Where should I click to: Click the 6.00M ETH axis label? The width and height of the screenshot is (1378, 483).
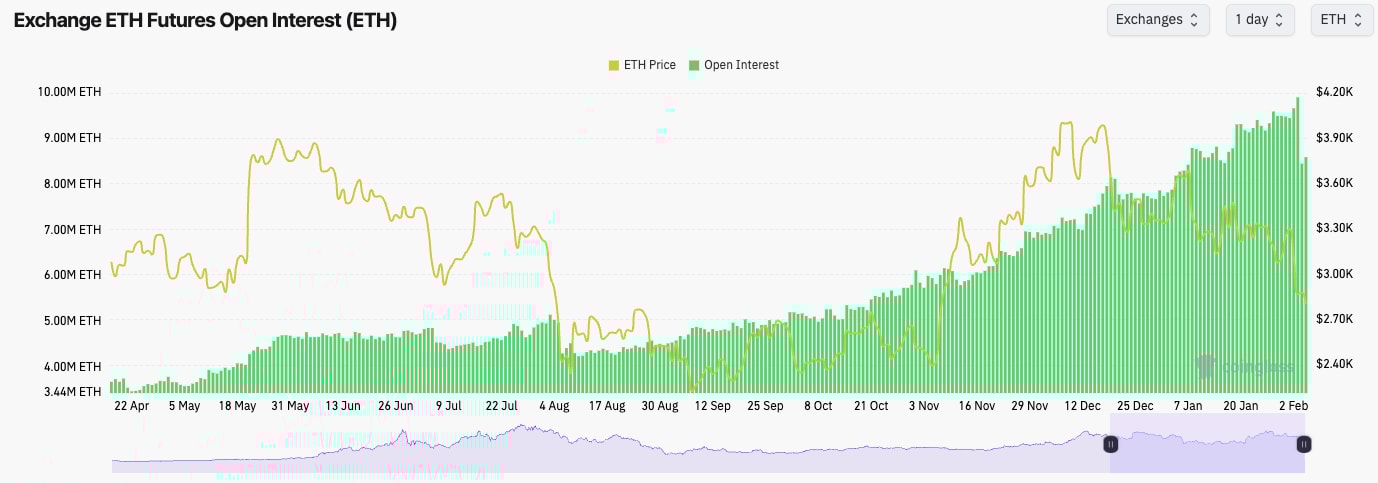[71, 275]
